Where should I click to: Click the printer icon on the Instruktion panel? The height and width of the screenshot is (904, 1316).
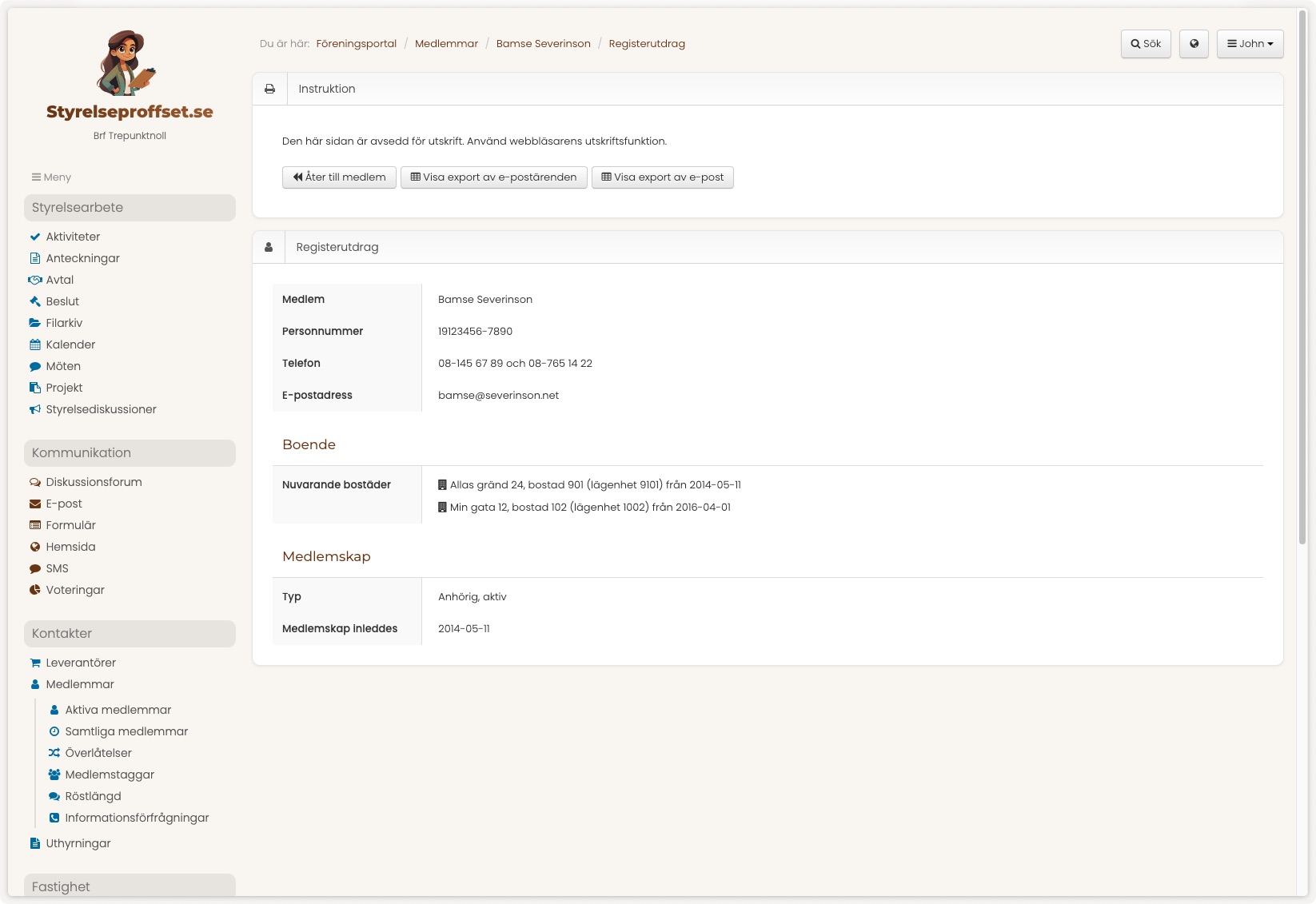[x=270, y=89]
